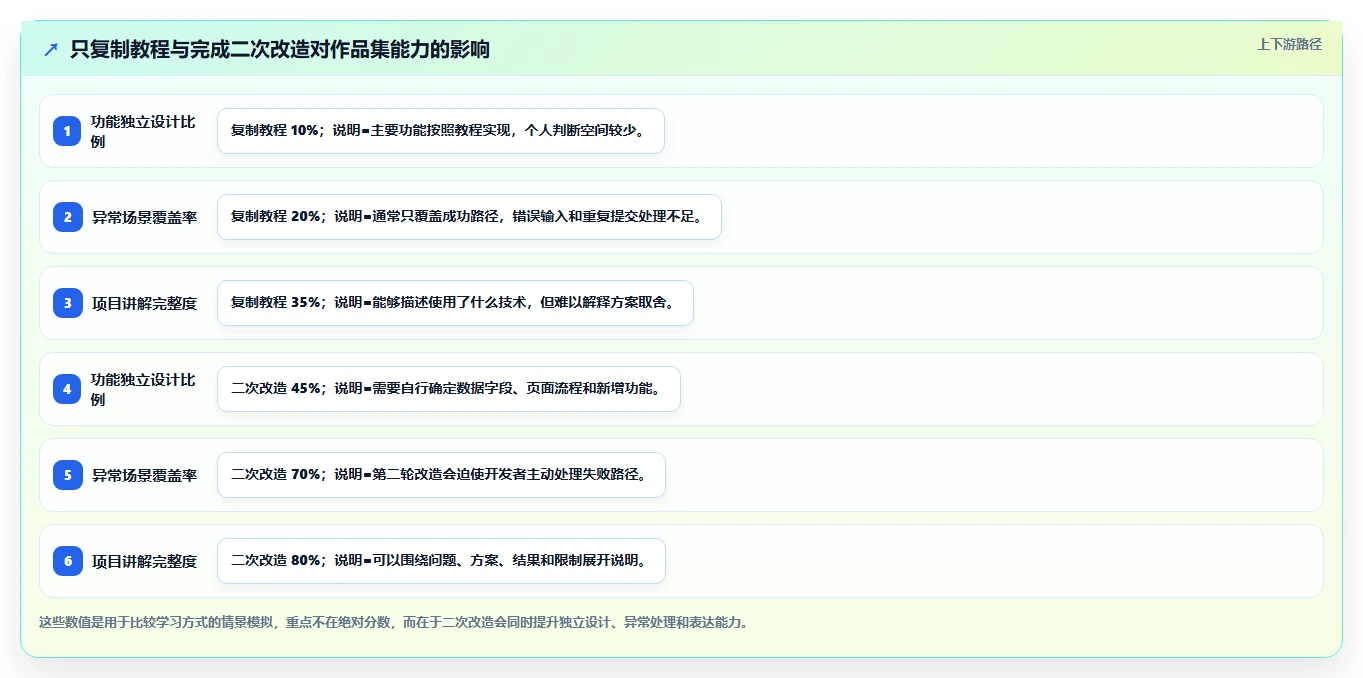This screenshot has width=1363, height=678.
Task: Select the 异常场景覆盖率 label in row 2
Action: point(144,217)
